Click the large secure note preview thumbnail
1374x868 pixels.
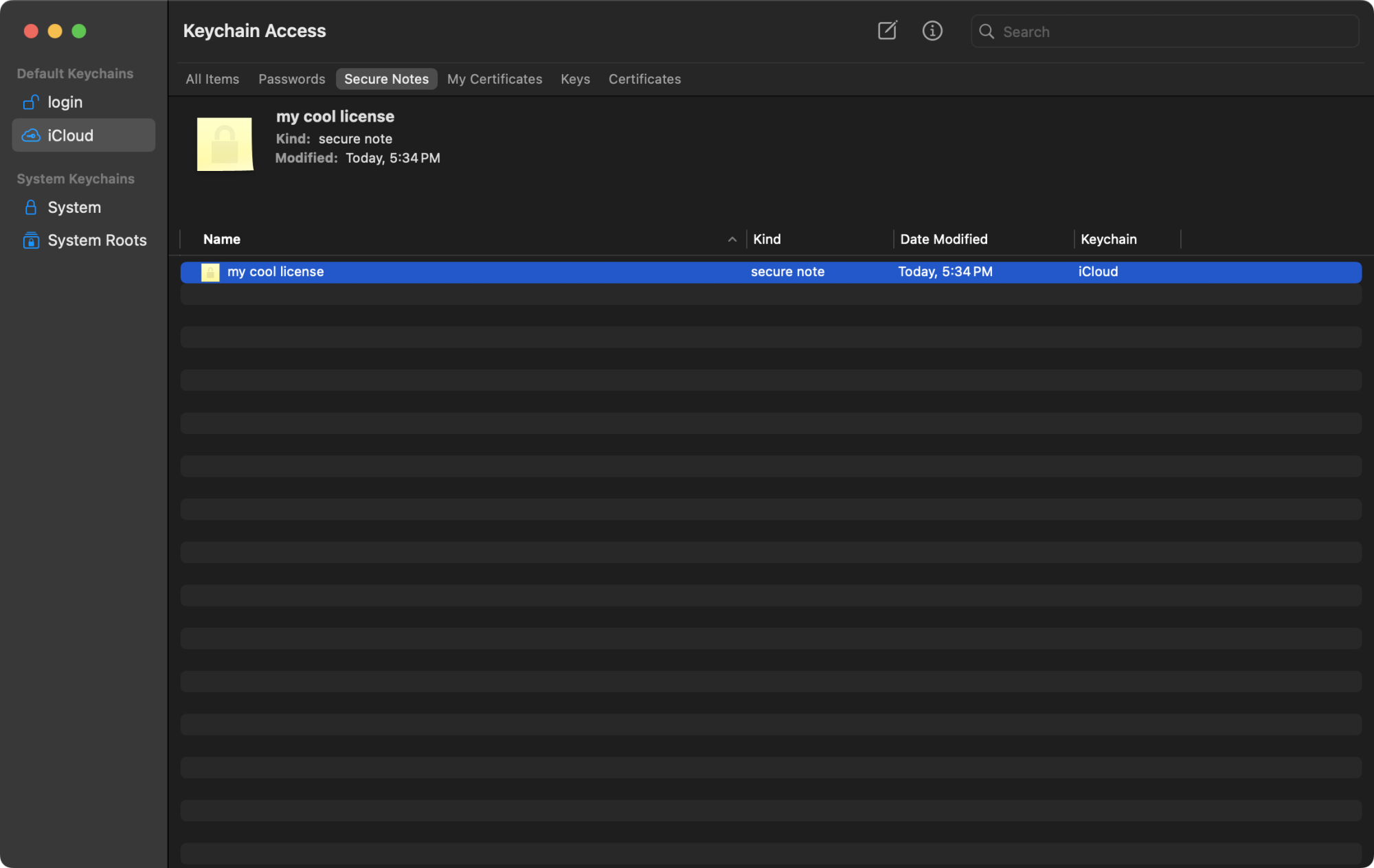click(225, 144)
